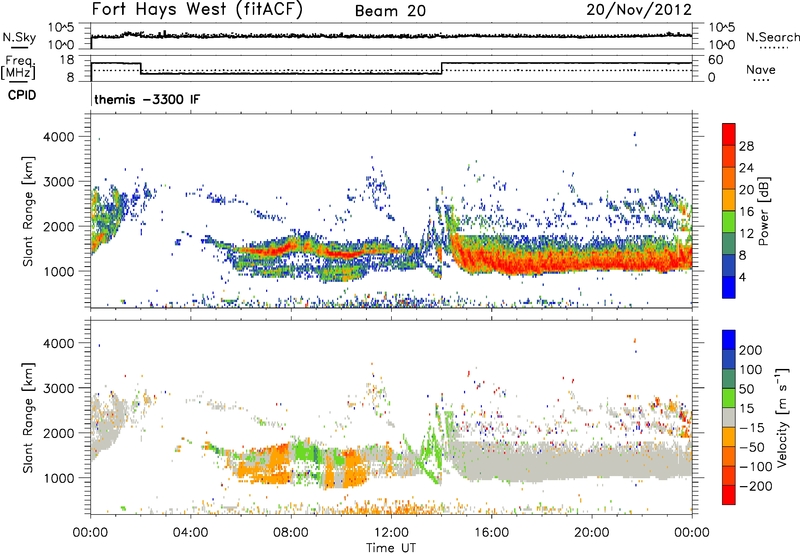Click the 'CPID' label
The width and height of the screenshot is (800, 554).
point(22,95)
